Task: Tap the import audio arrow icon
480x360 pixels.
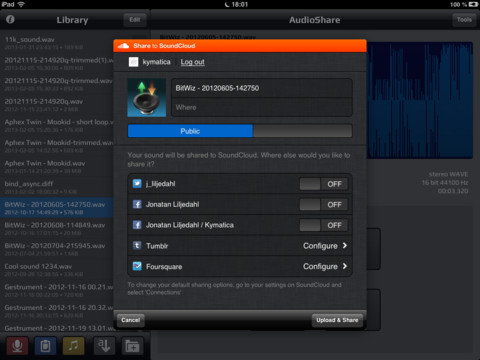Action: [x=104, y=346]
